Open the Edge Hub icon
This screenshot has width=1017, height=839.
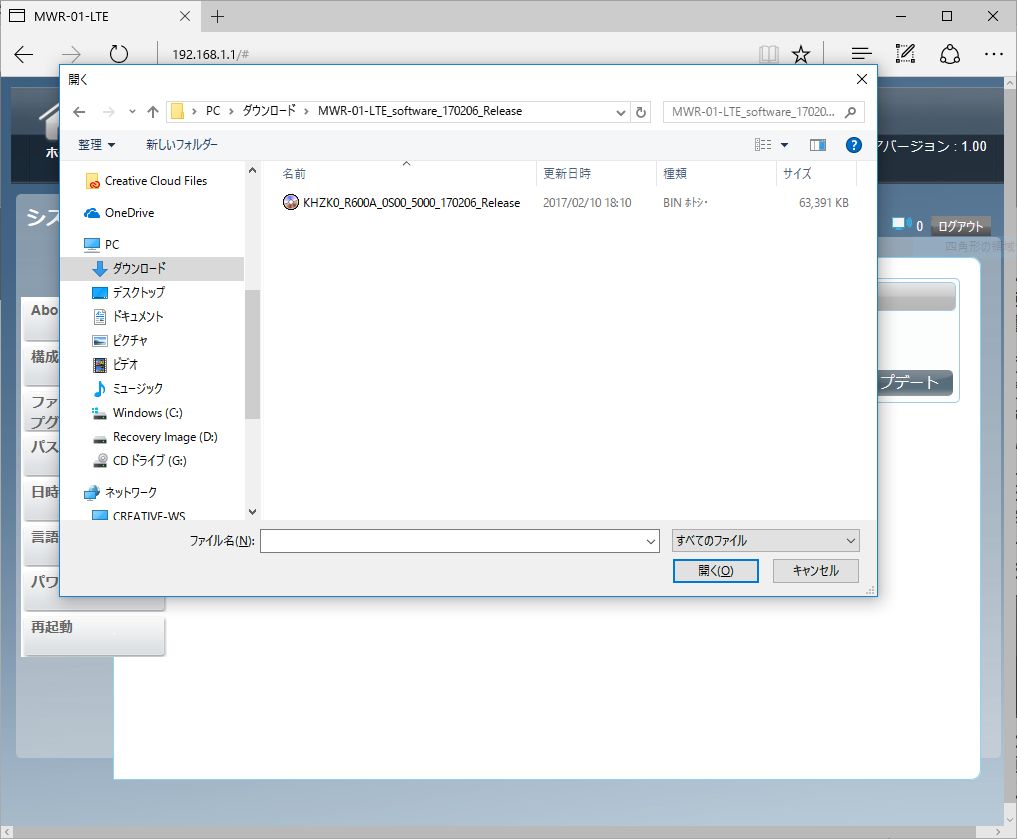point(860,54)
